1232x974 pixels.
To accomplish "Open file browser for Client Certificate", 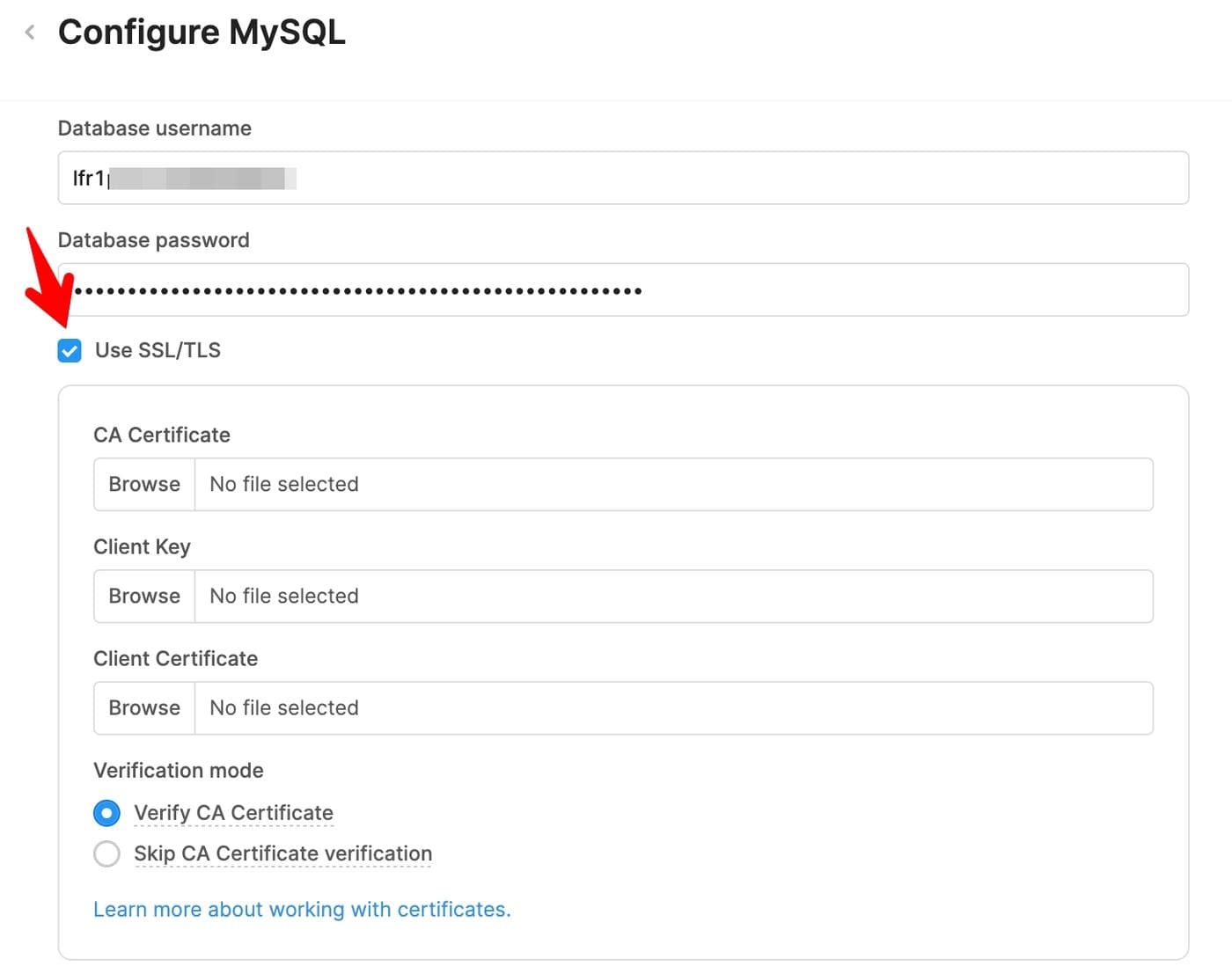I will coord(143,707).
